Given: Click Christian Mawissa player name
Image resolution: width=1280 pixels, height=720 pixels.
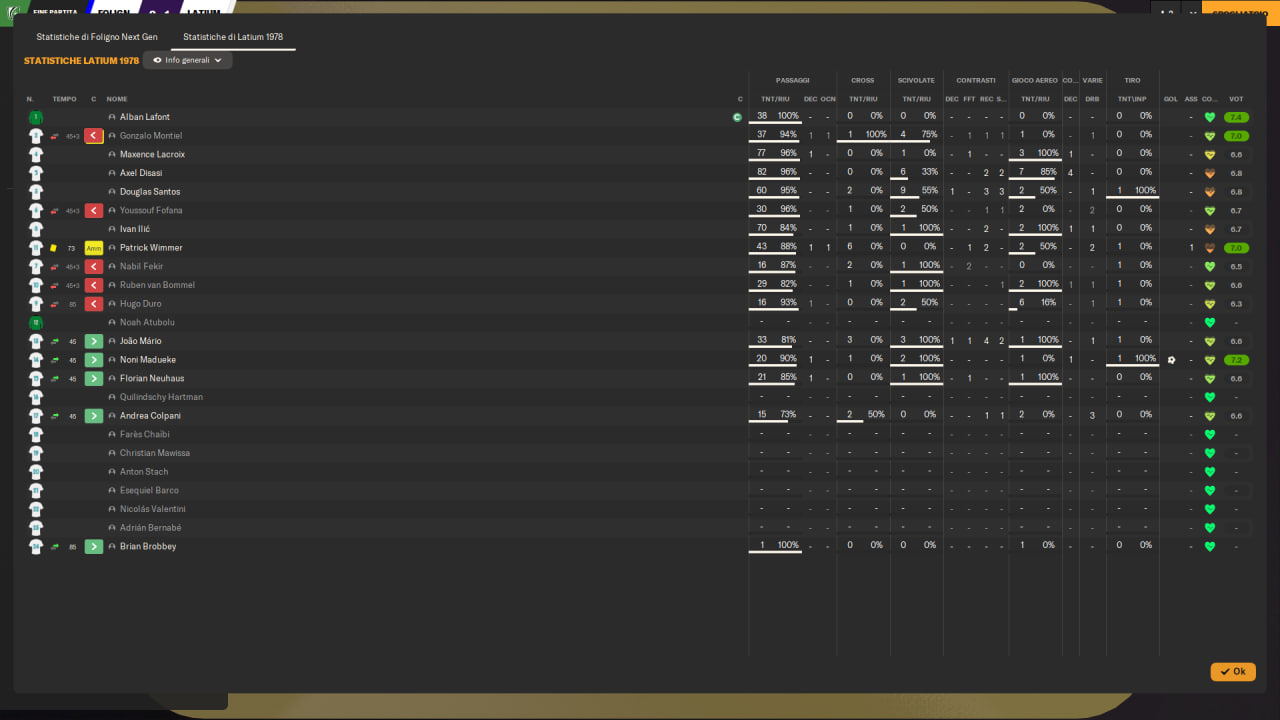Looking at the screenshot, I should (155, 453).
